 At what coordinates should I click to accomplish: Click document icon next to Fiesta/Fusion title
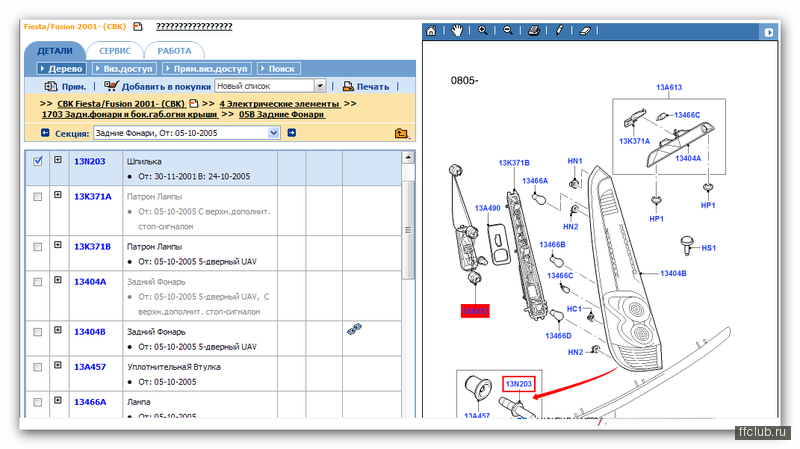138,26
